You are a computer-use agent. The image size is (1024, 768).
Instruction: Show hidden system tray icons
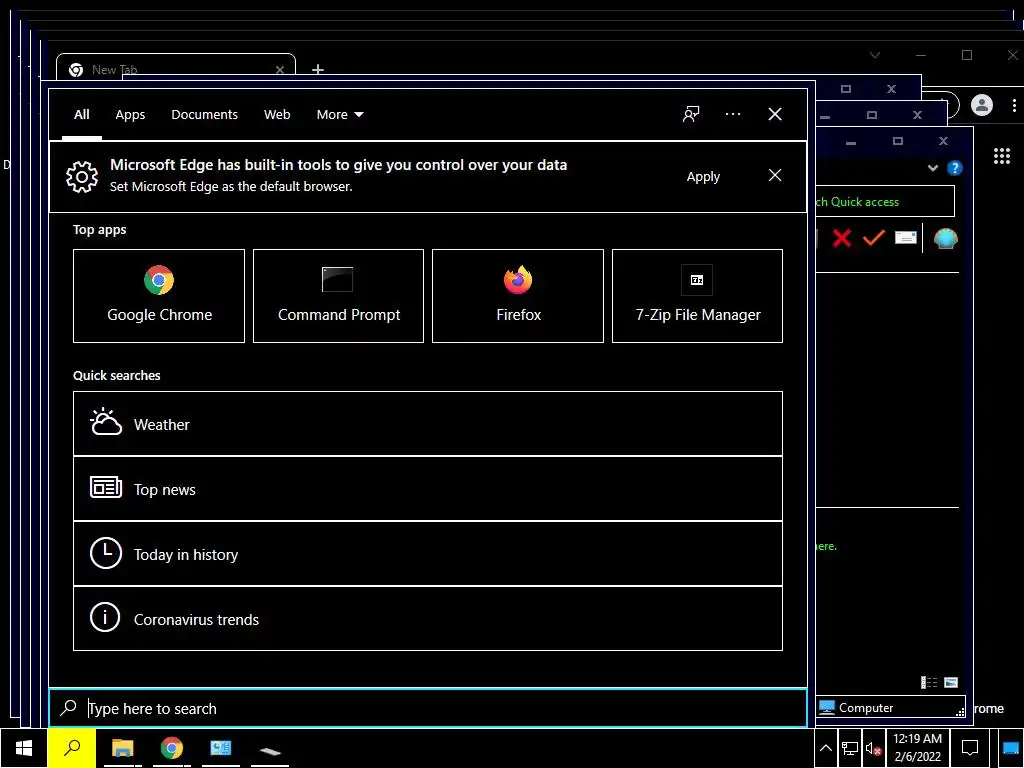click(825, 748)
